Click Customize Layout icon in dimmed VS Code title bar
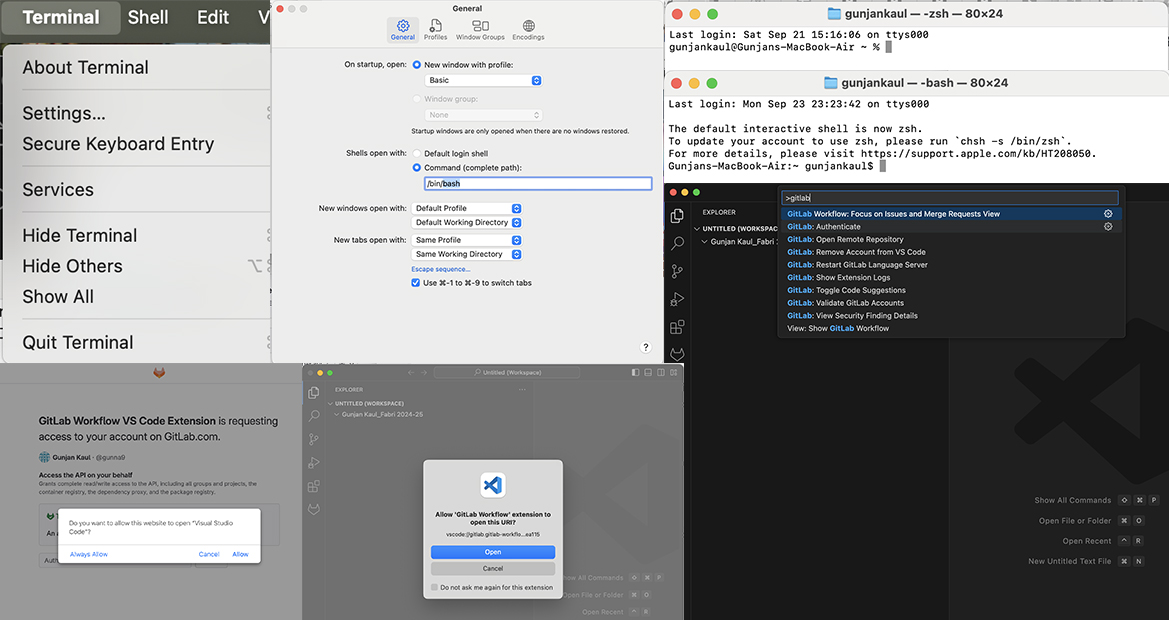This screenshot has height=620, width=1169. (x=674, y=372)
